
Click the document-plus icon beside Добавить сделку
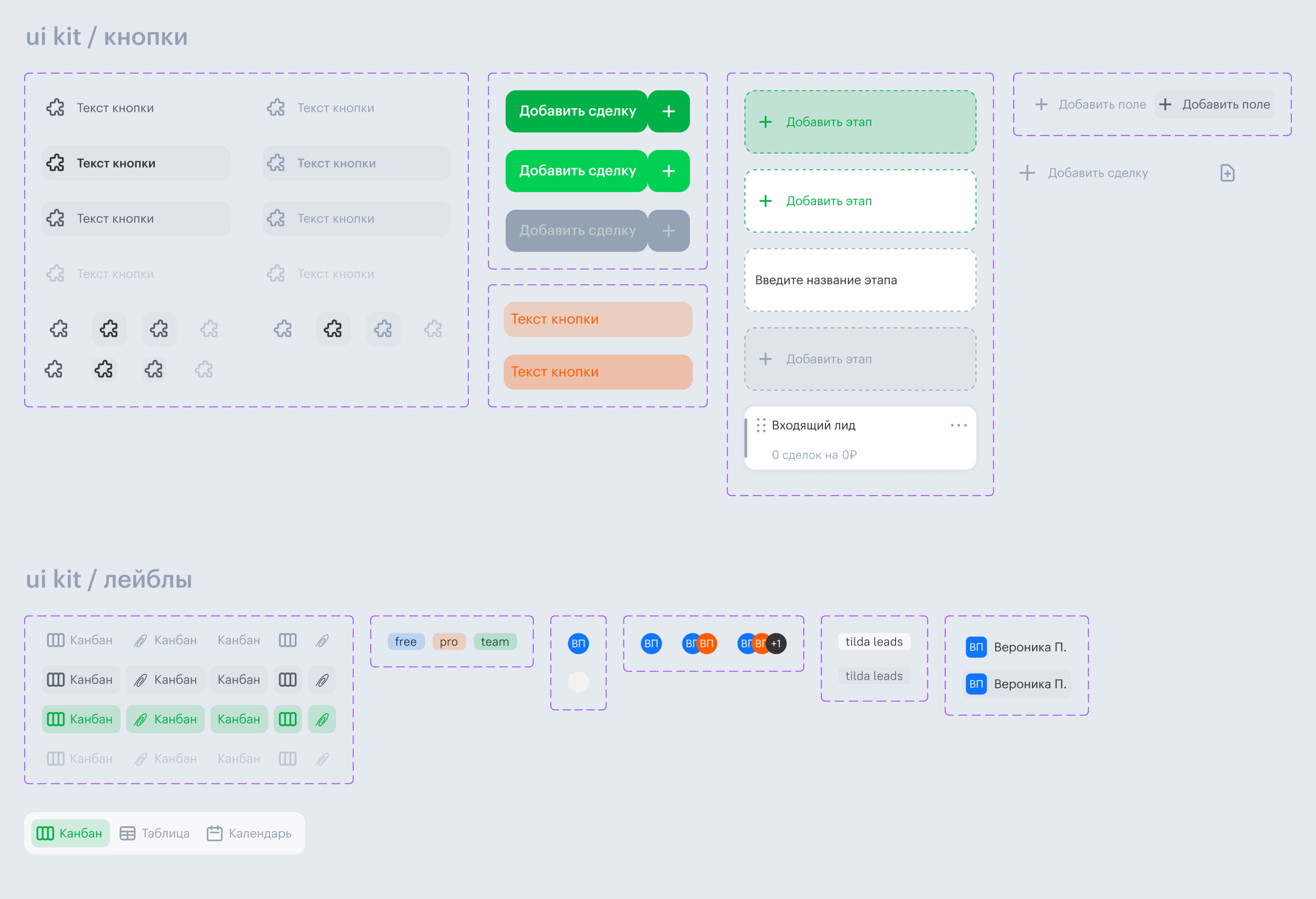point(1227,173)
